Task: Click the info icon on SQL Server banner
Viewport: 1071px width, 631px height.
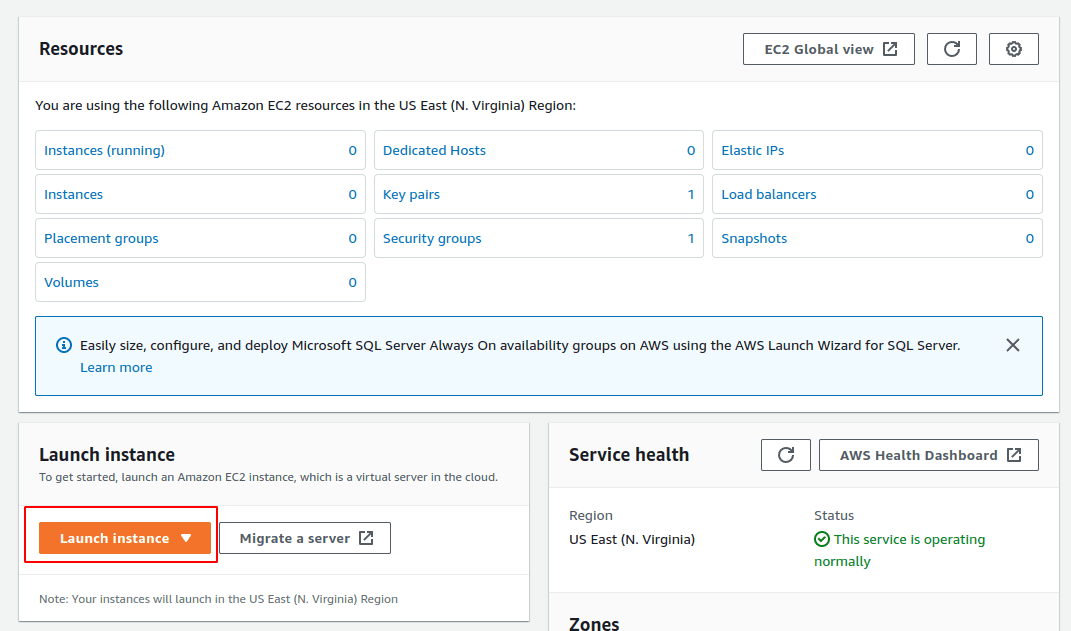Action: click(63, 344)
